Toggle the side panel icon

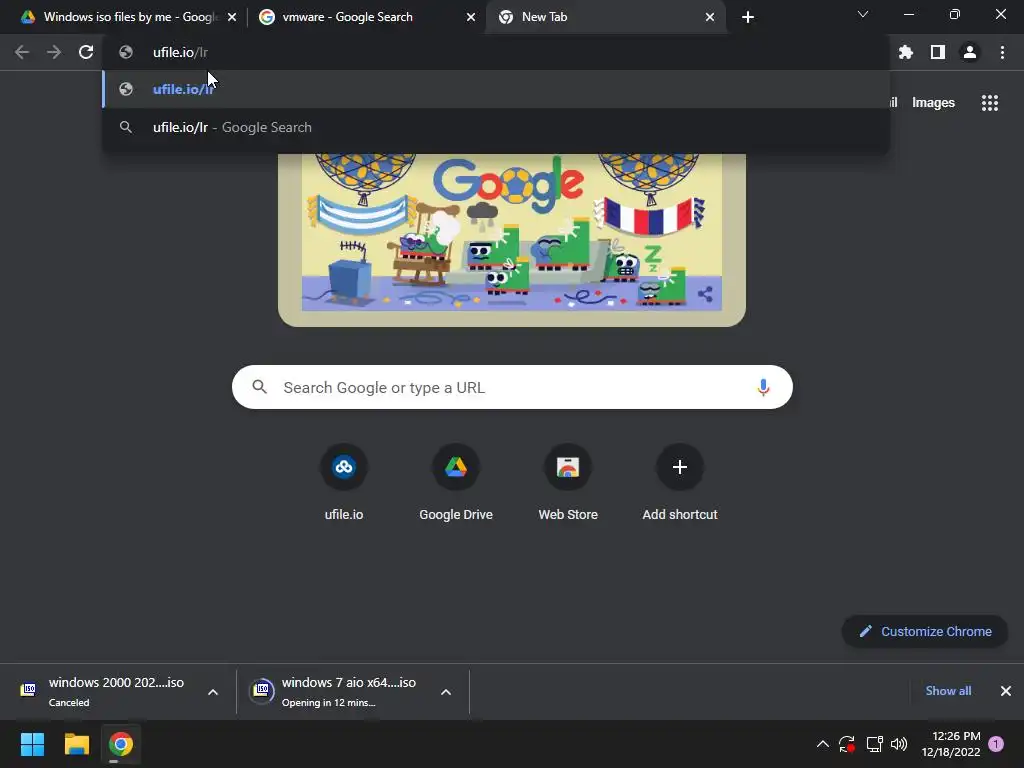(938, 52)
